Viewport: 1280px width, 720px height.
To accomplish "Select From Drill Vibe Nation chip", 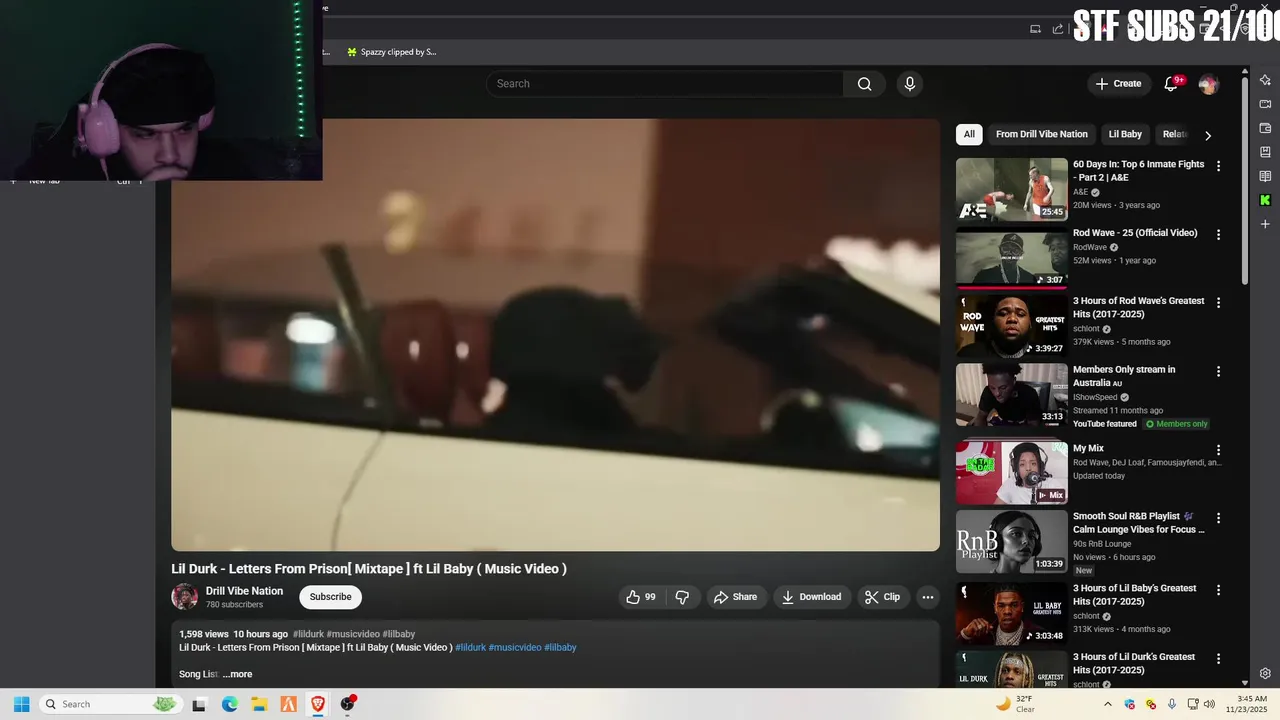I will tap(1042, 134).
